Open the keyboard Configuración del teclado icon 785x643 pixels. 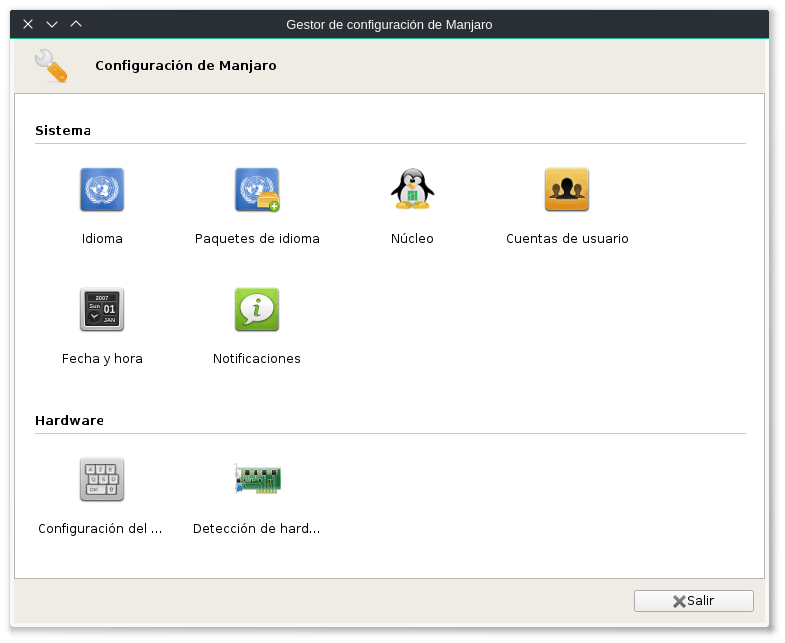pyautogui.click(x=102, y=479)
